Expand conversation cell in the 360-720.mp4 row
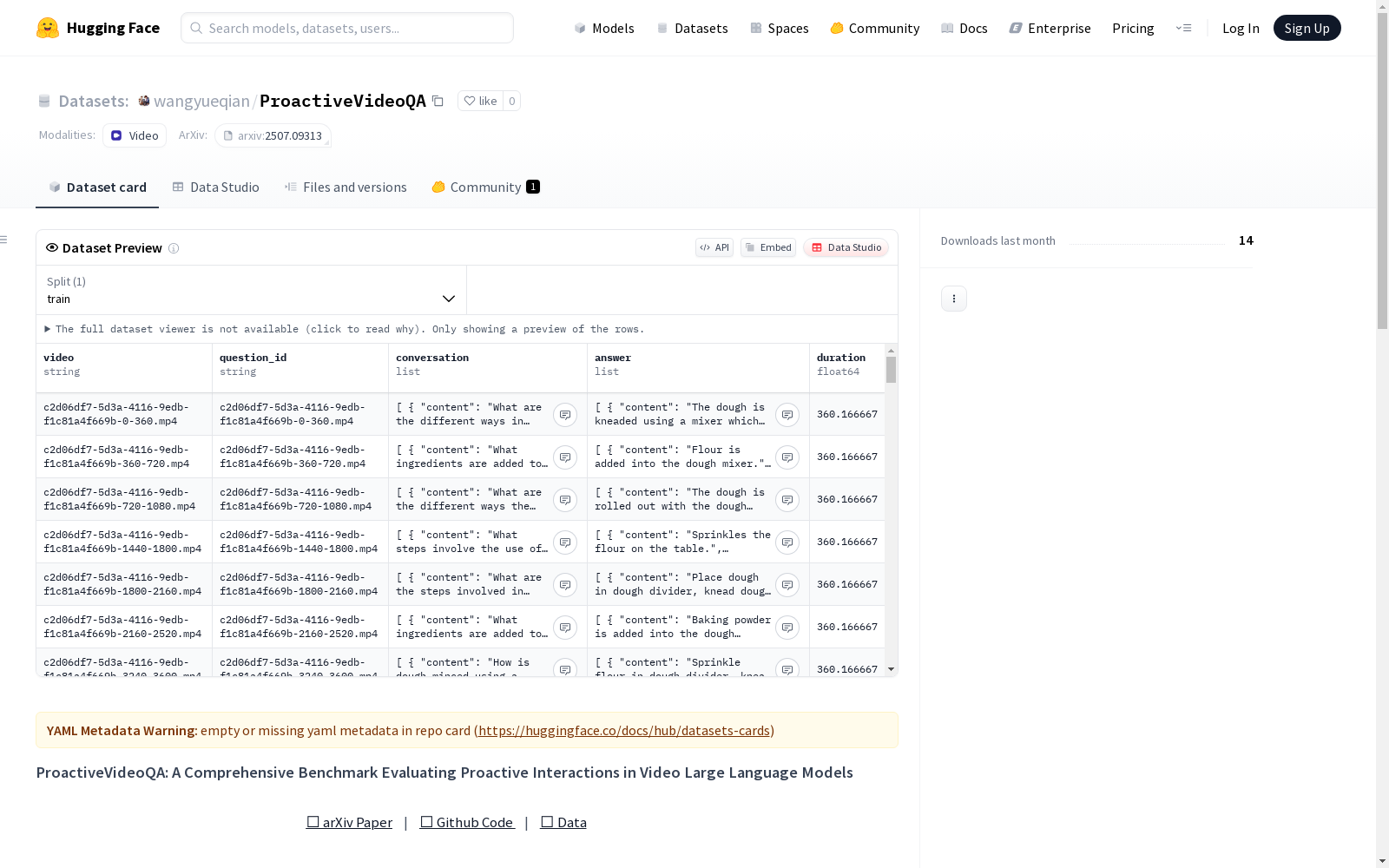The width and height of the screenshot is (1389, 868). [x=565, y=457]
